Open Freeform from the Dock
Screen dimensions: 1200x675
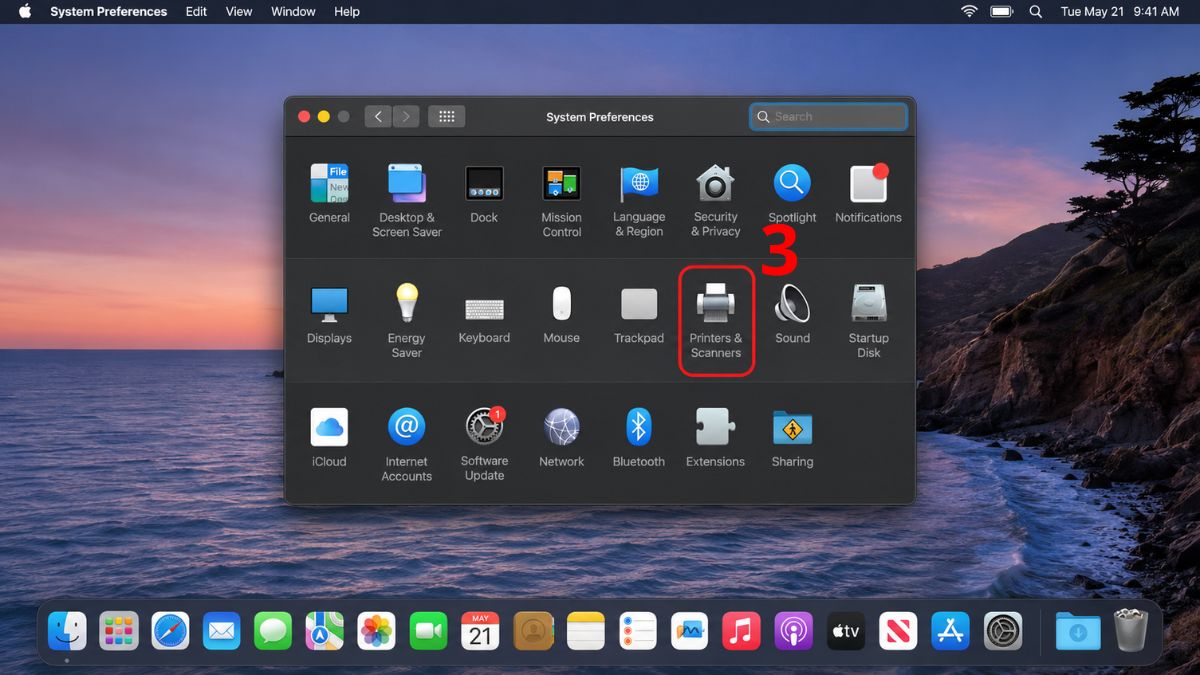[690, 631]
